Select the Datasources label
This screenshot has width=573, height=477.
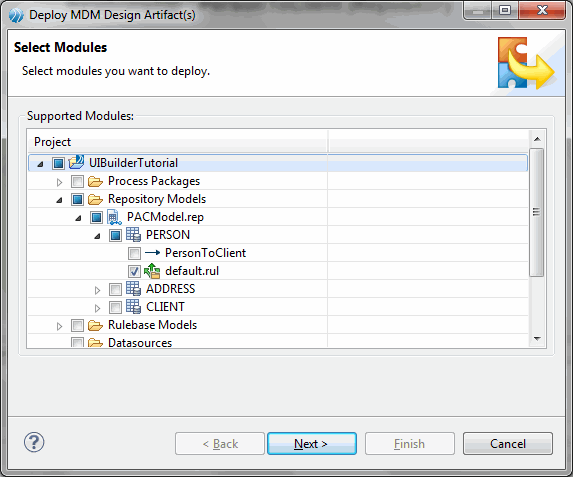140,342
